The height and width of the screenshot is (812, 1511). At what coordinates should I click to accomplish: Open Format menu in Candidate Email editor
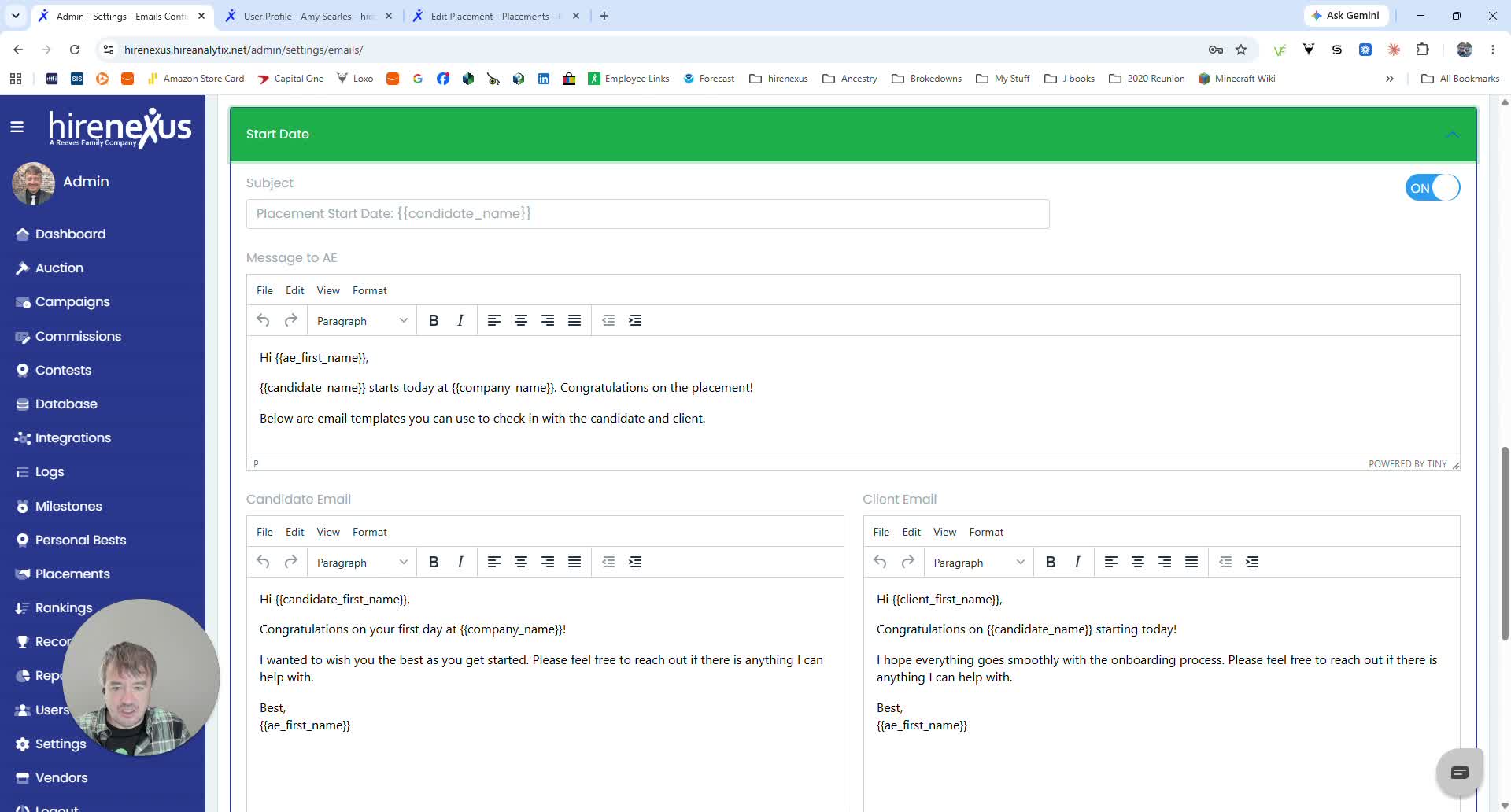(370, 532)
